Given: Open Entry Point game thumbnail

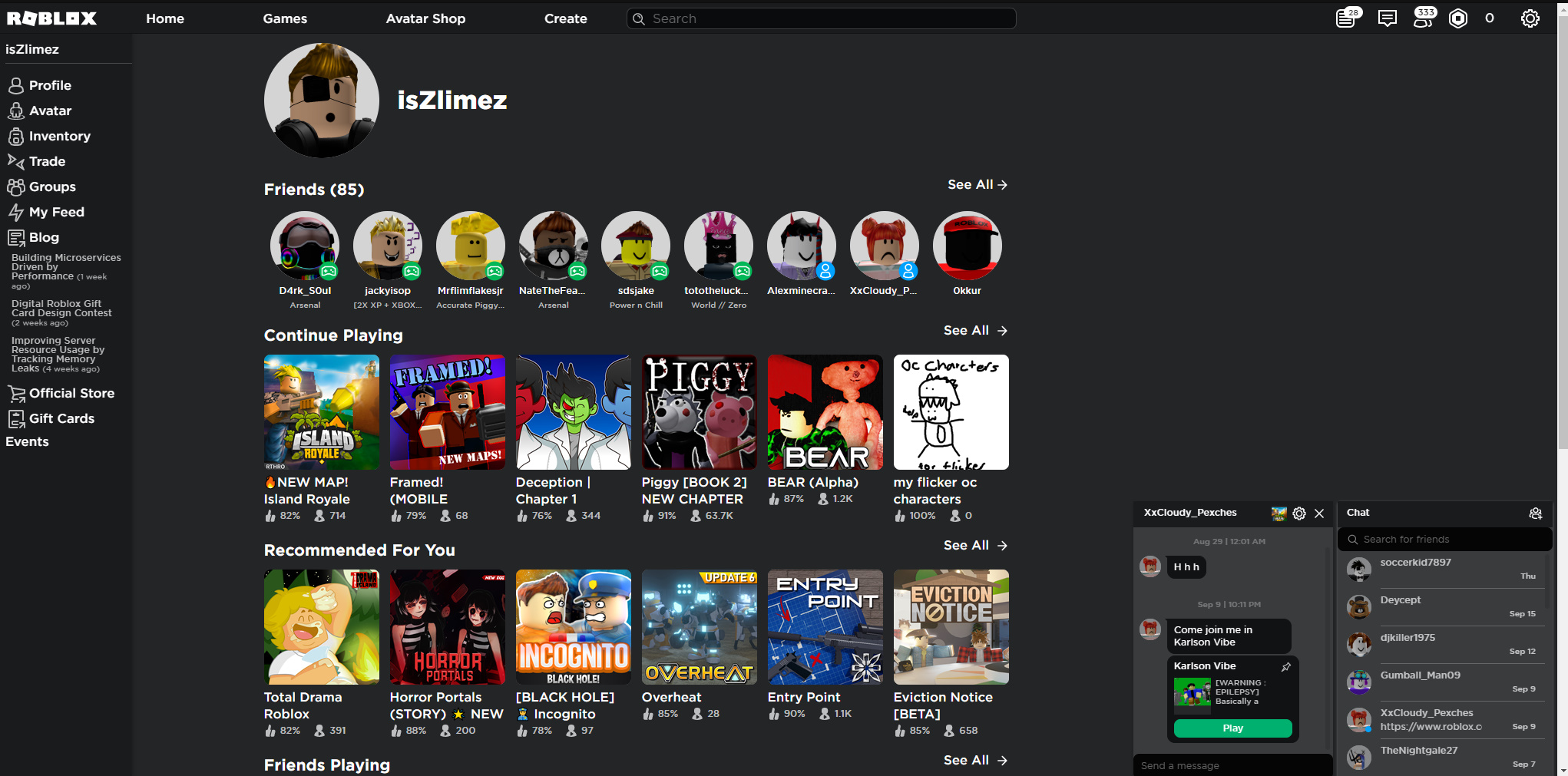Looking at the screenshot, I should [x=825, y=627].
